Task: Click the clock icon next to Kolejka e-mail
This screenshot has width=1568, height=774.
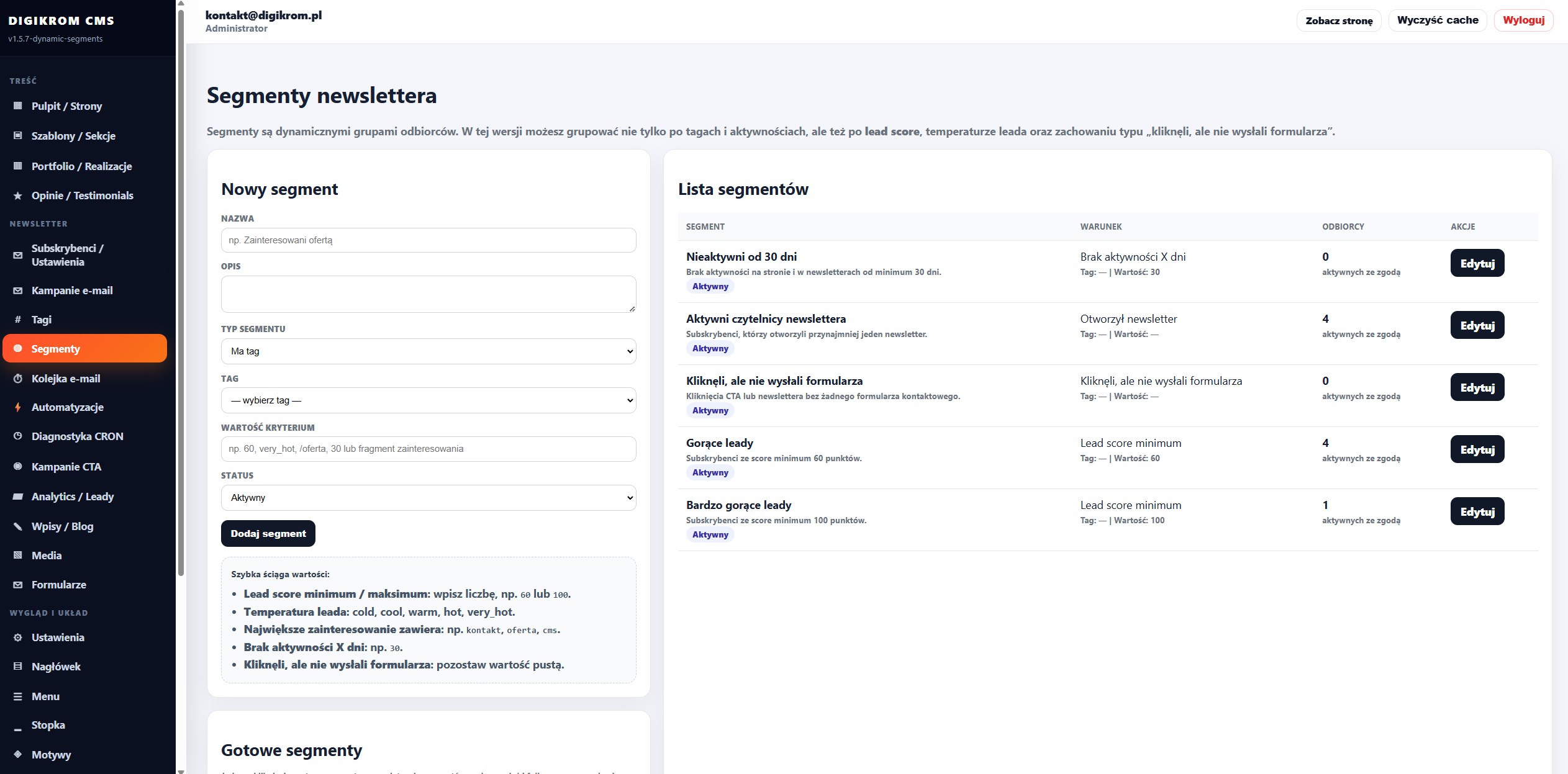Action: pyautogui.click(x=18, y=379)
